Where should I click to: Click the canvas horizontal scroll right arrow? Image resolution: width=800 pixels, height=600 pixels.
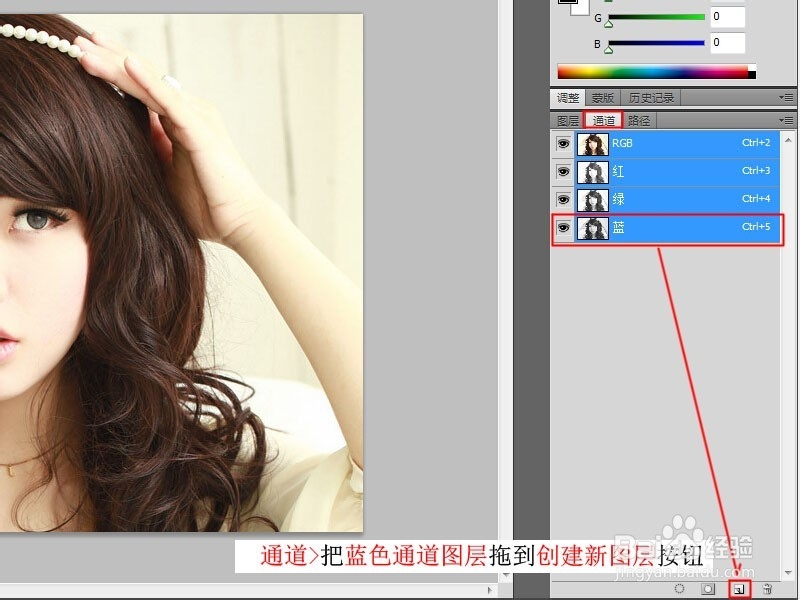tap(490, 590)
